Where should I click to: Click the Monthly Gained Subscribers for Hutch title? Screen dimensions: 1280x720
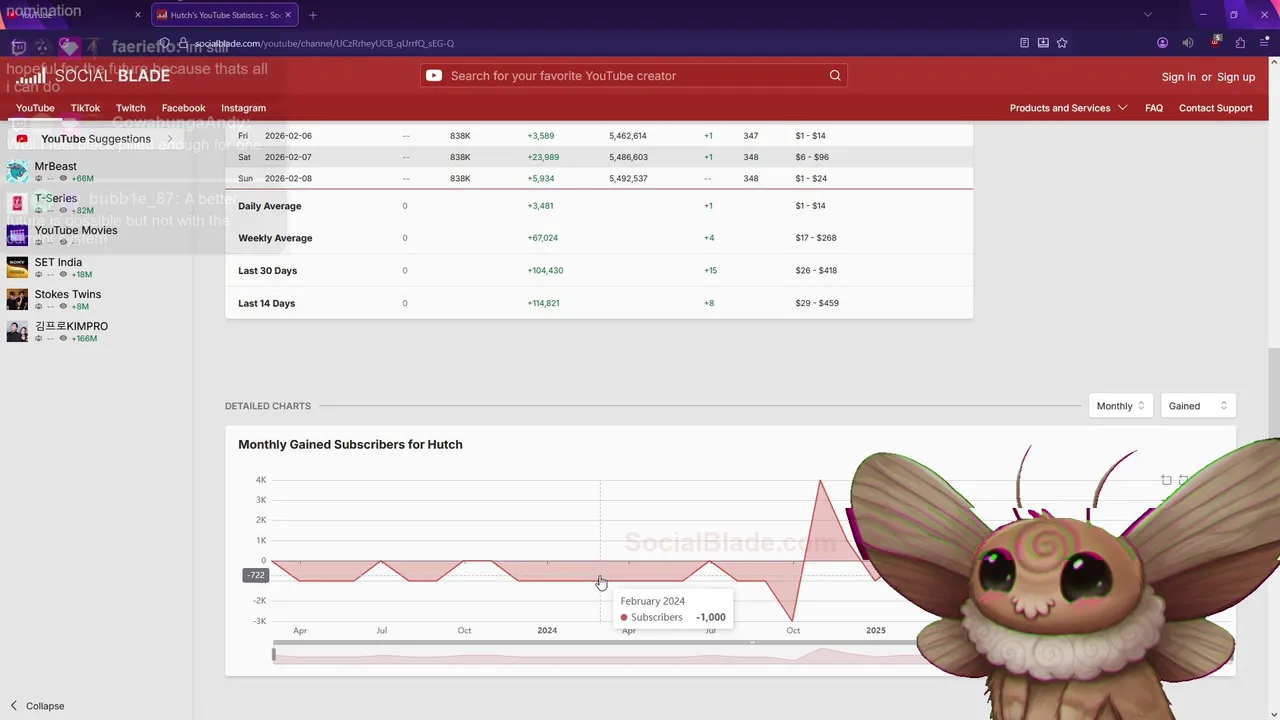[350, 444]
